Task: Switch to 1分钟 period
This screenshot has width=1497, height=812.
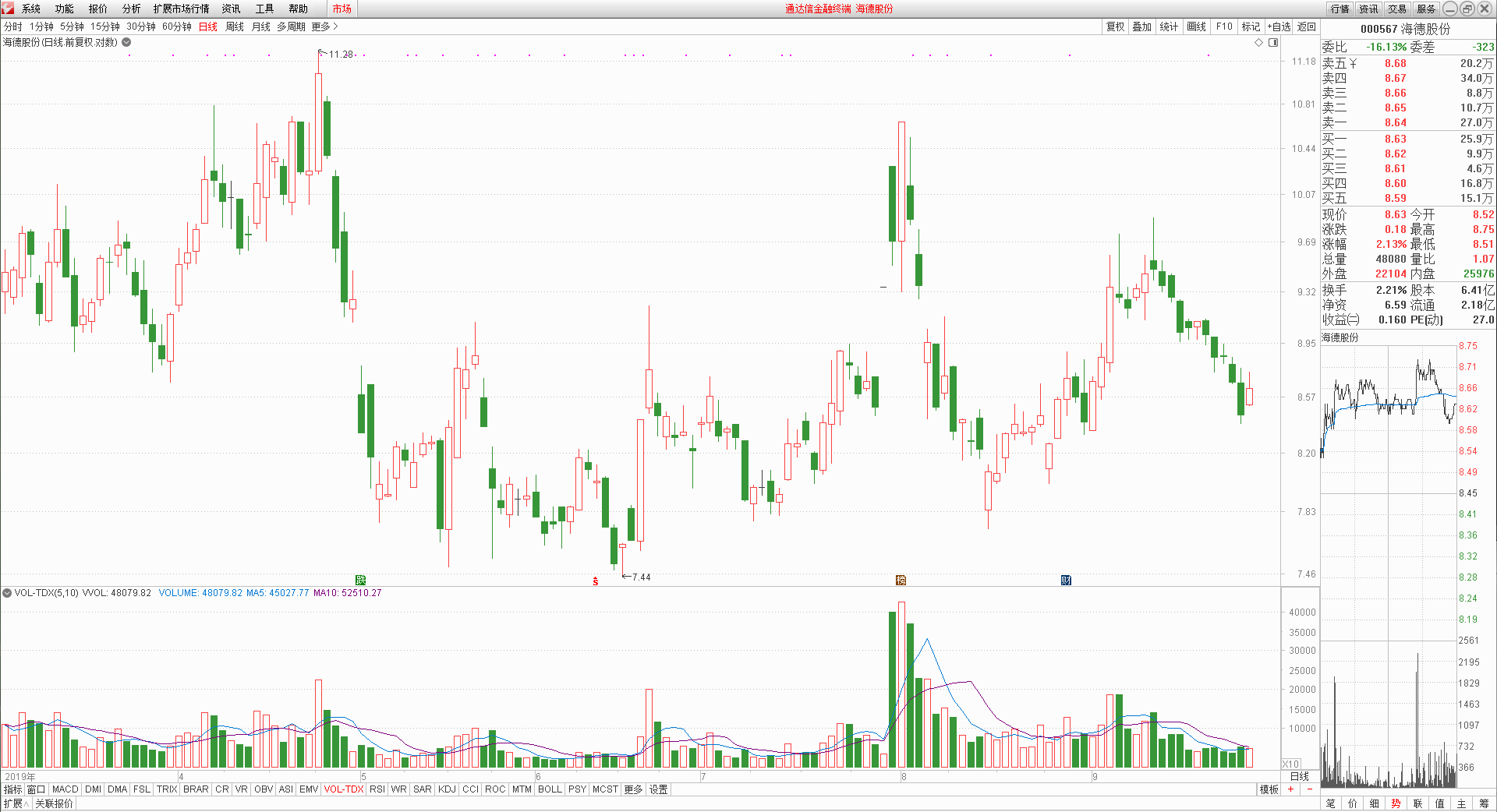Action: [x=41, y=26]
